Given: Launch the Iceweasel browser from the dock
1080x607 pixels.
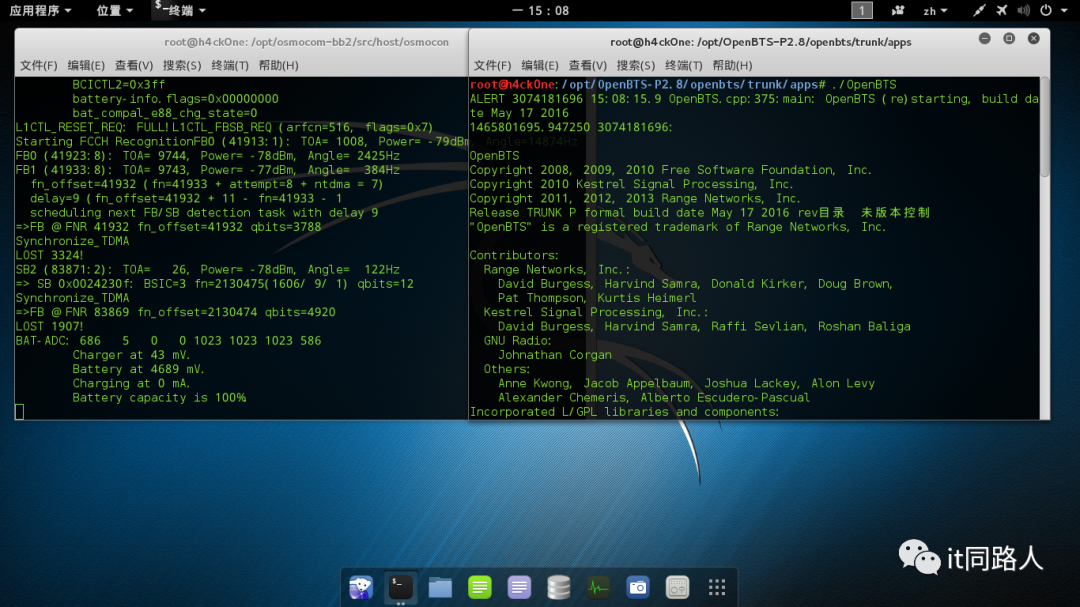Looking at the screenshot, I should point(361,587).
